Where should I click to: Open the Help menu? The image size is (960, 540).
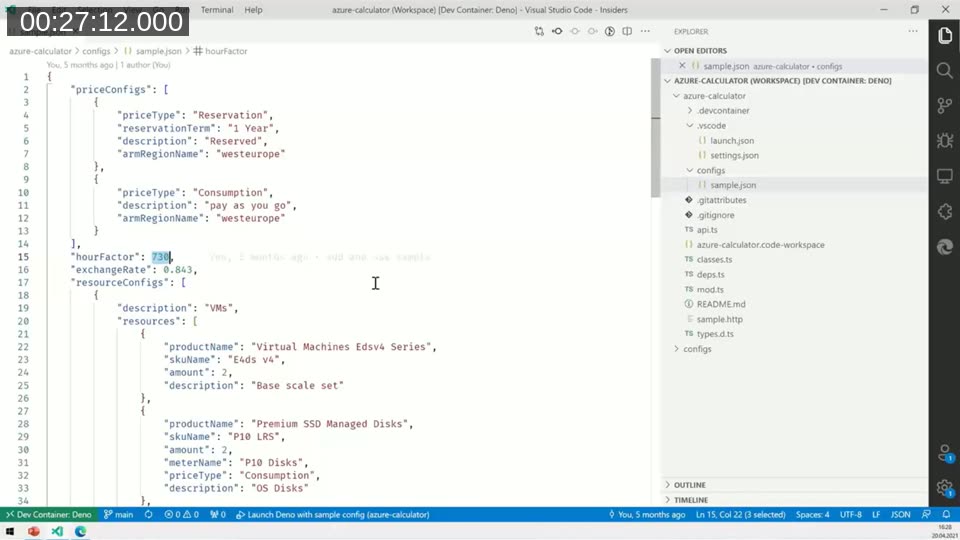coord(253,10)
